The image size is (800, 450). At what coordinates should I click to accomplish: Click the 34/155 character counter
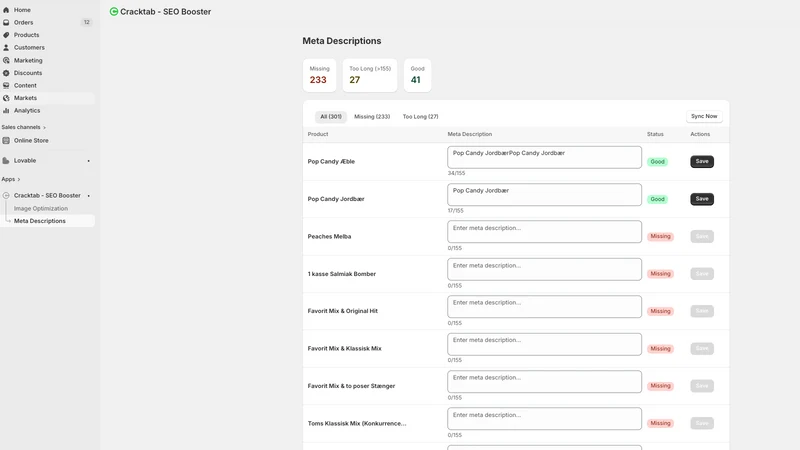(456, 173)
